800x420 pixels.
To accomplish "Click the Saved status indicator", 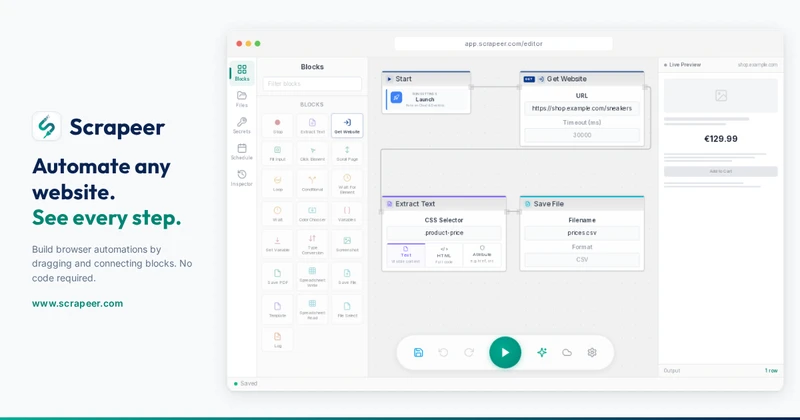I will (245, 384).
